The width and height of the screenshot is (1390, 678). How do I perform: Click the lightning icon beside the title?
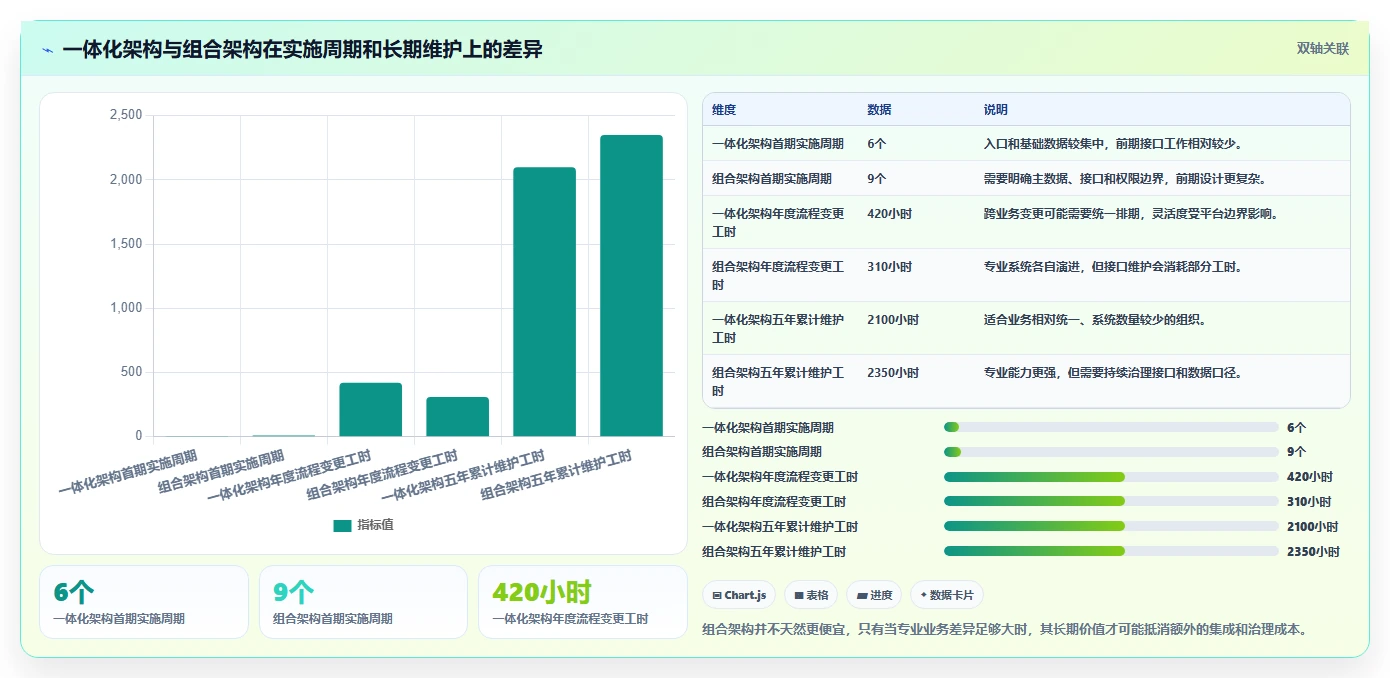click(x=48, y=50)
